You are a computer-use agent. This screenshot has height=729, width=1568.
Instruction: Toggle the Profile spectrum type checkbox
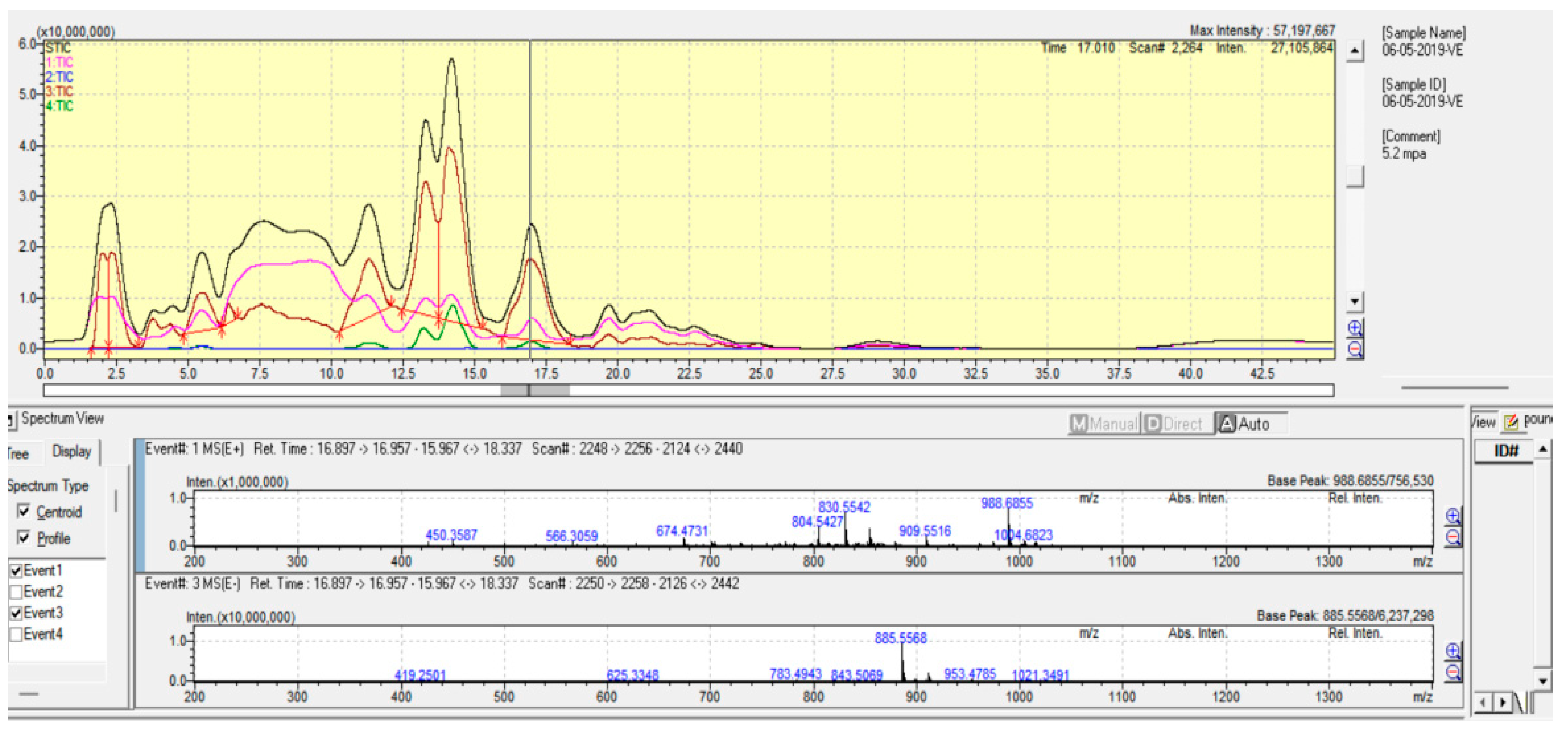[x=24, y=537]
